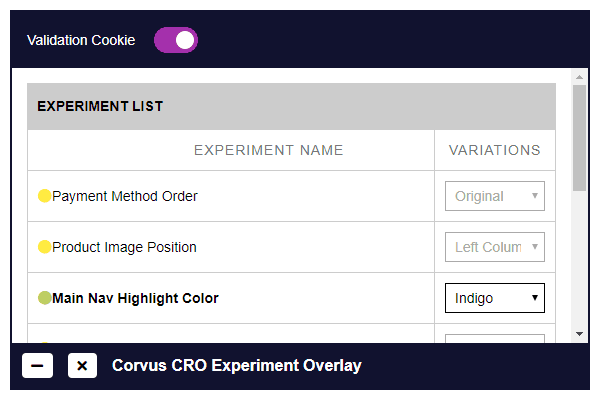
Task: Open the partially visible dropdown in the last row
Action: [x=494, y=338]
